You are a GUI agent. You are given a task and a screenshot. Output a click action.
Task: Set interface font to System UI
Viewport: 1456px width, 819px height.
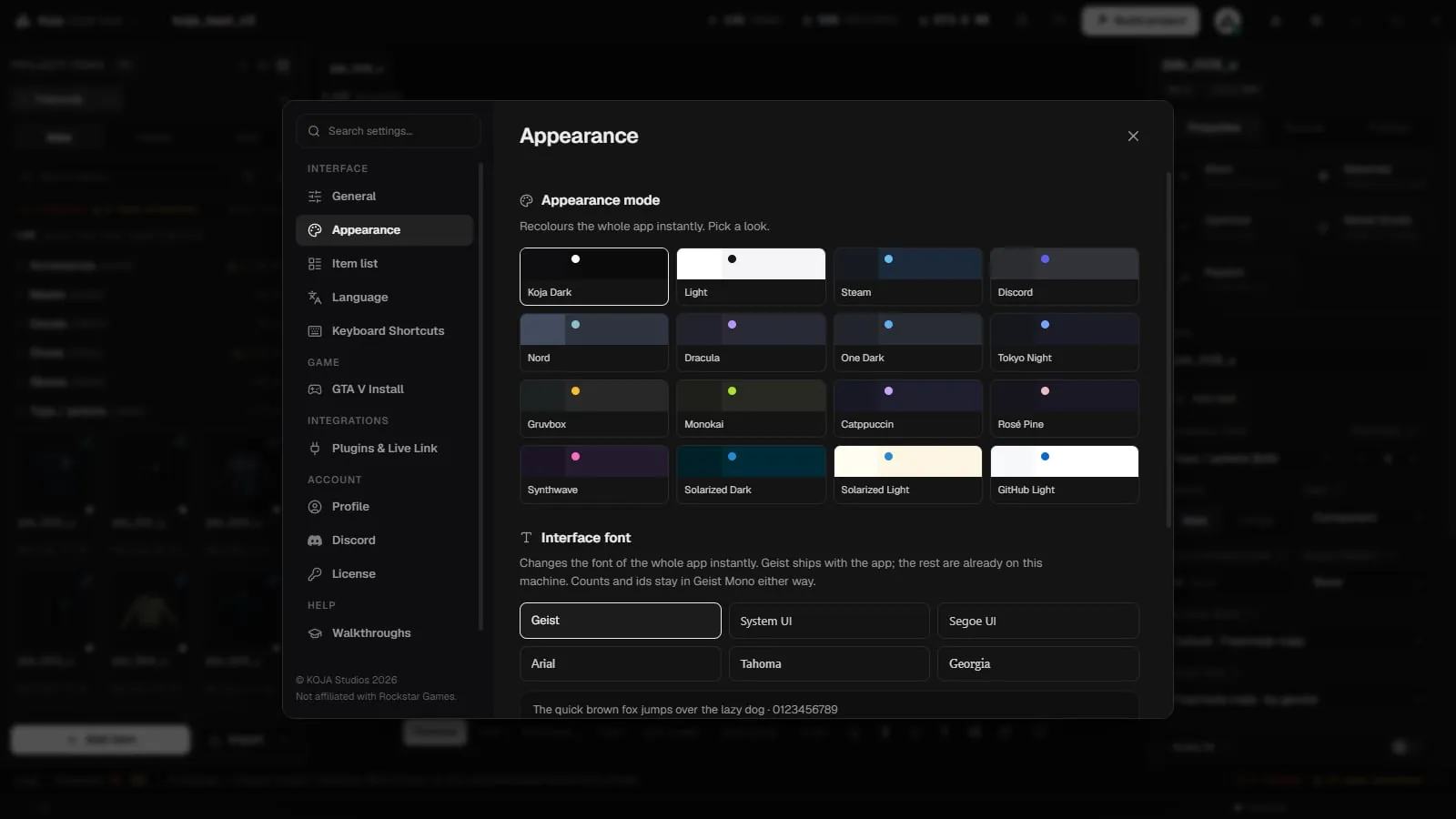click(x=829, y=621)
